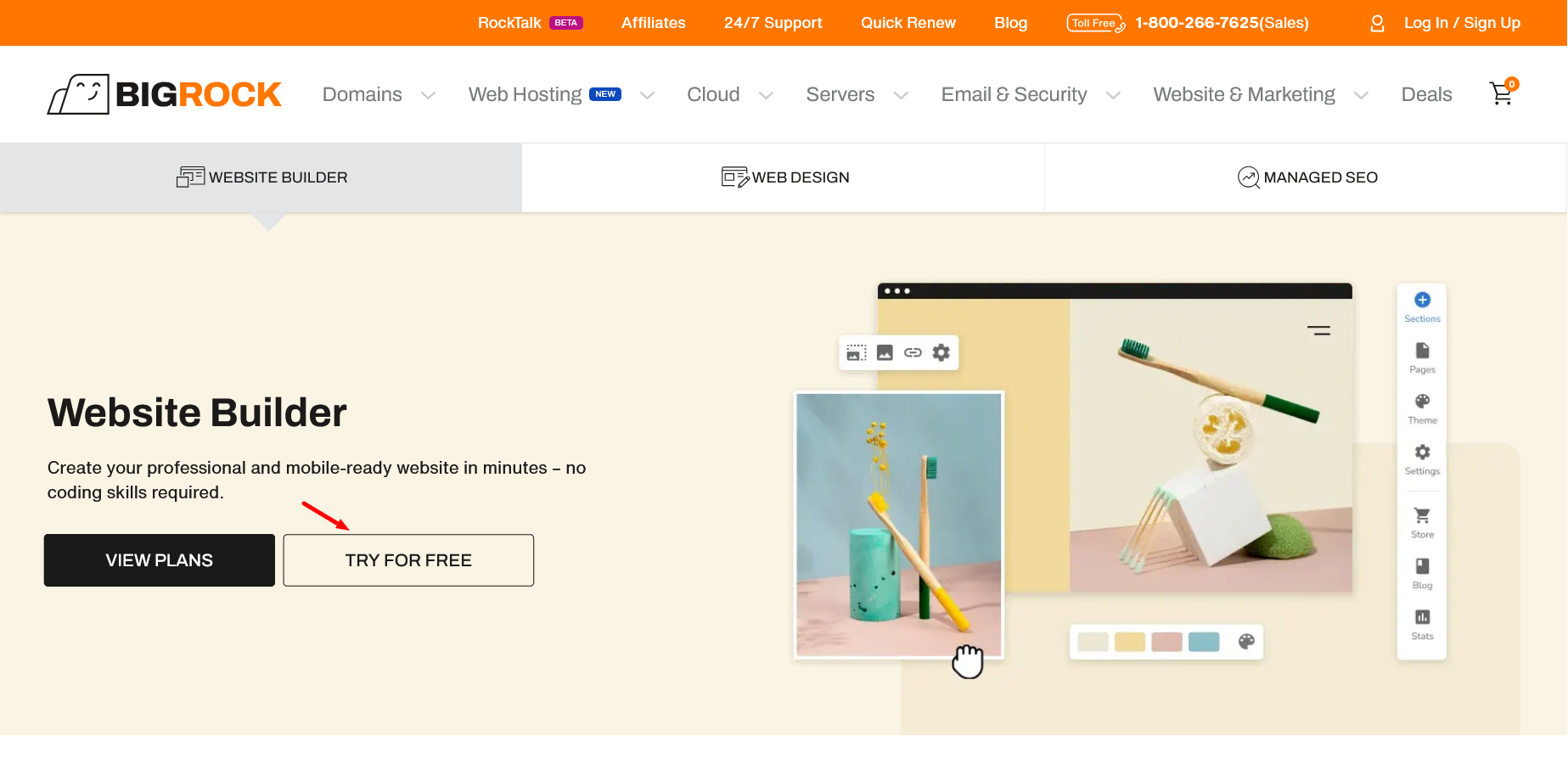The width and height of the screenshot is (1568, 770).
Task: Click the VIEW PLANS button
Action: (x=160, y=560)
